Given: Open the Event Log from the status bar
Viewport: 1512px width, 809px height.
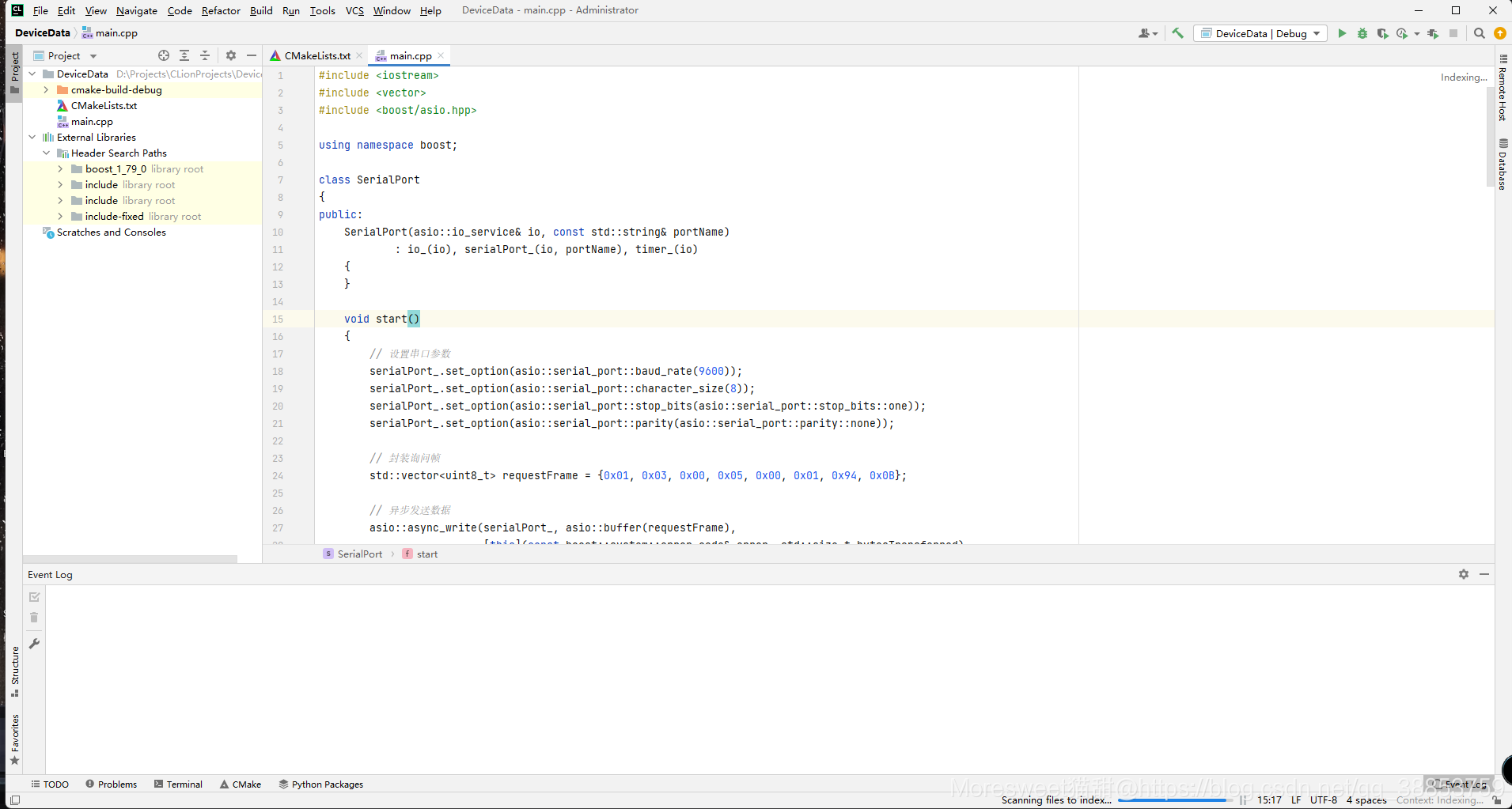Looking at the screenshot, I should [1461, 784].
